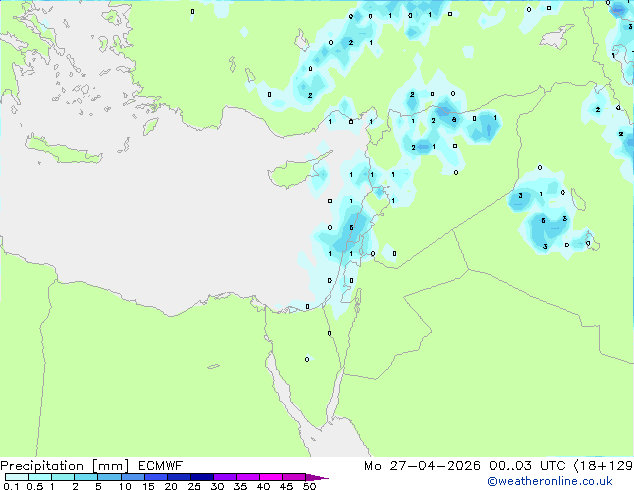Click the ECMWF model label
The height and width of the screenshot is (490, 634).
click(x=160, y=466)
